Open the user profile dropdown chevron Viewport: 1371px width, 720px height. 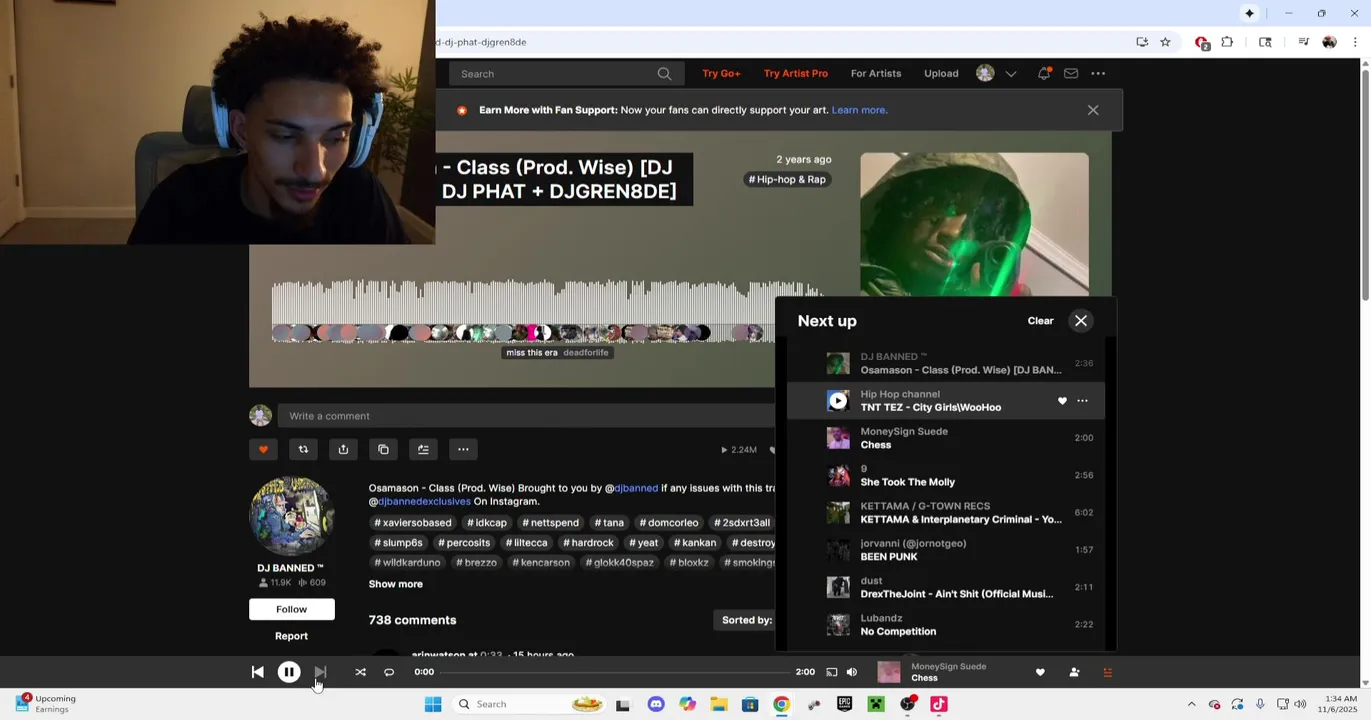tap(1011, 74)
